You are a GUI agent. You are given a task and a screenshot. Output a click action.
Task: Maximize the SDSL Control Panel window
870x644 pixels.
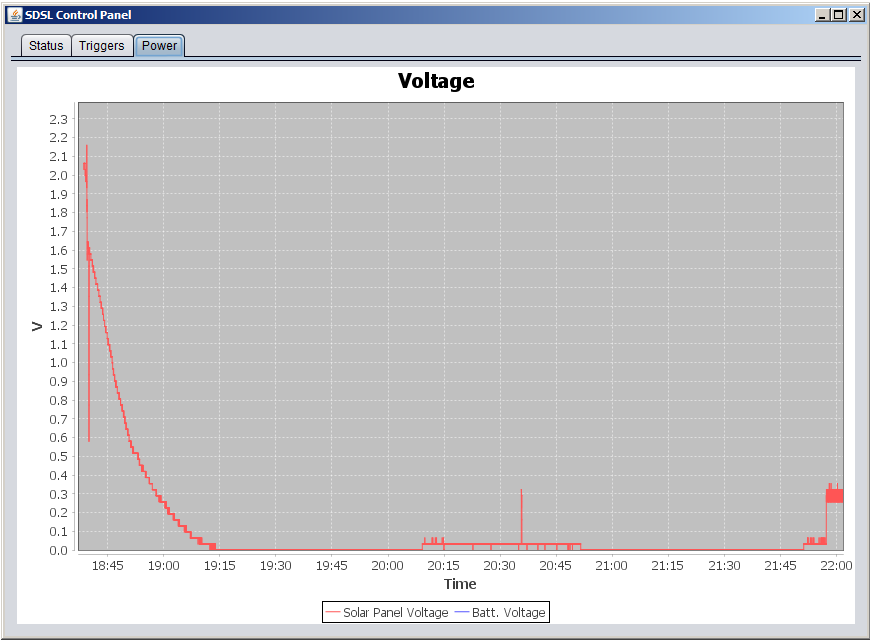(x=839, y=15)
